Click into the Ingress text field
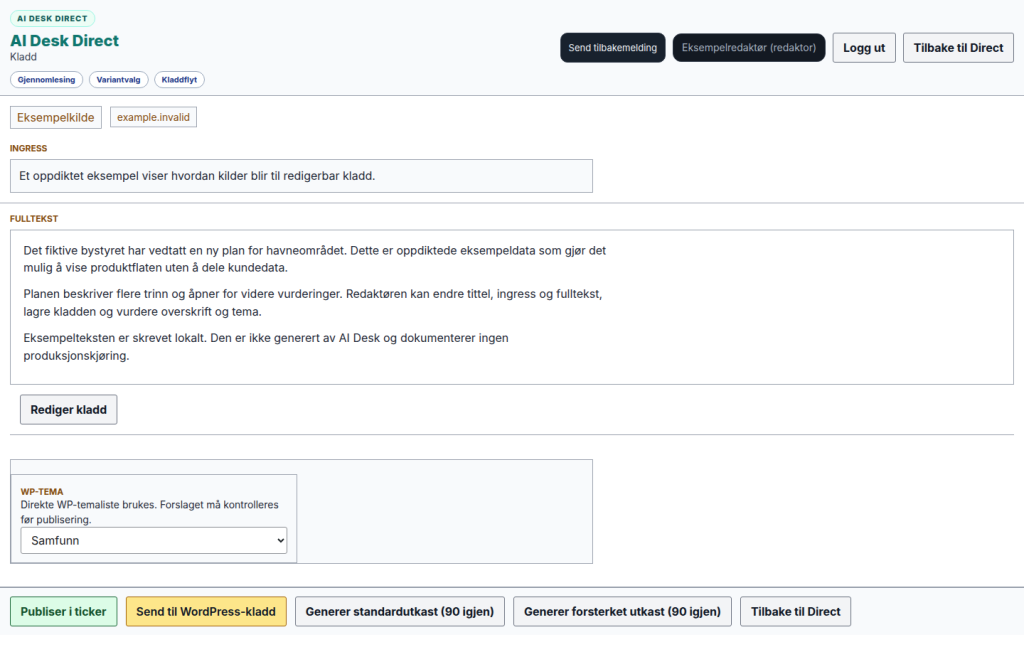 [301, 176]
